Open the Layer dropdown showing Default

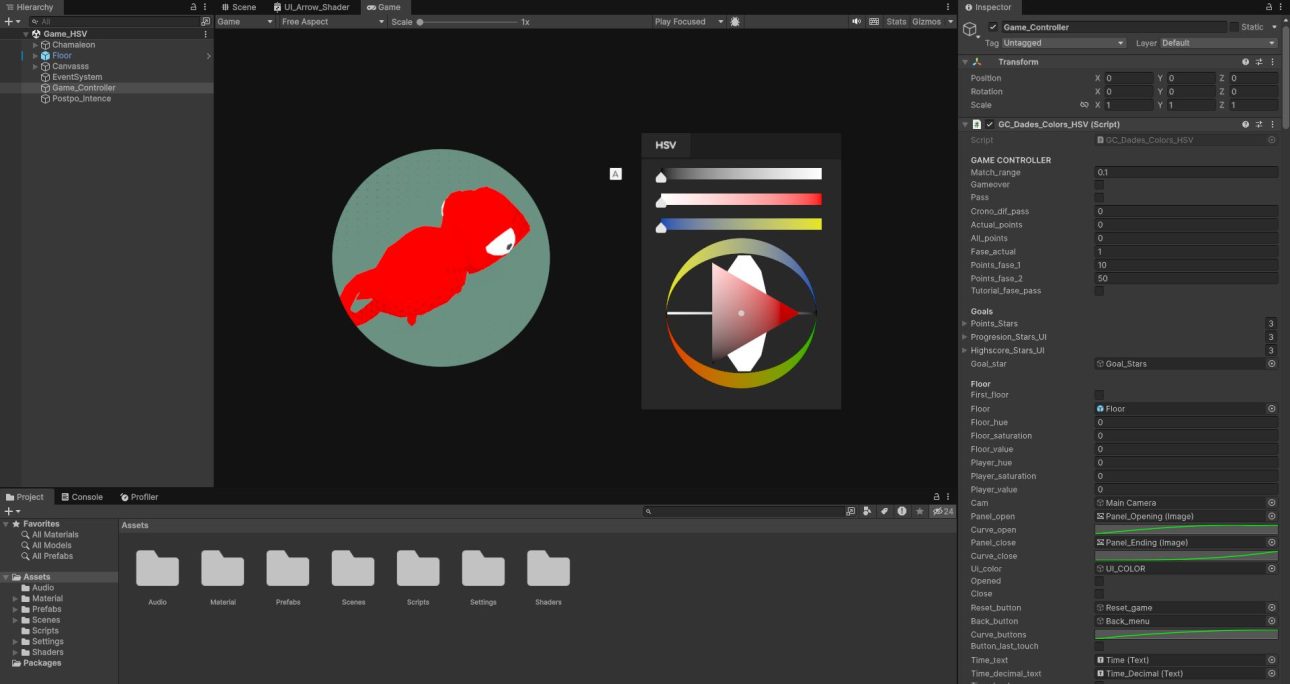1218,43
